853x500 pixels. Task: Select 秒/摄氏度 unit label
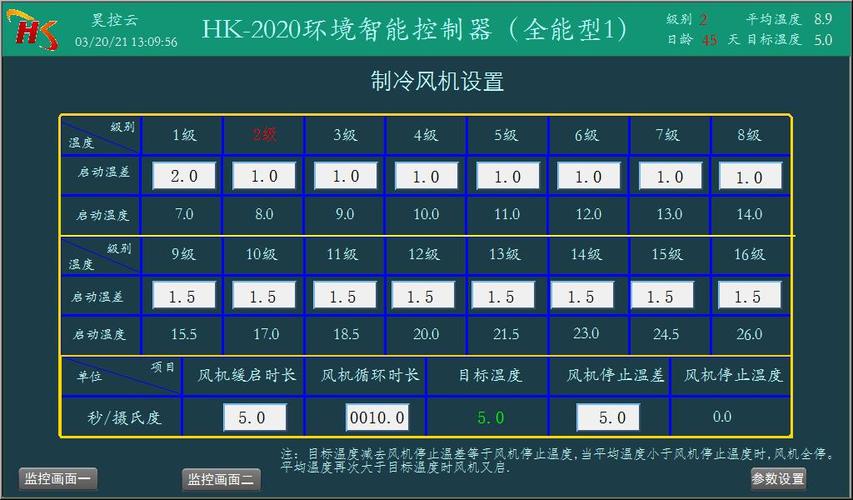[124, 417]
